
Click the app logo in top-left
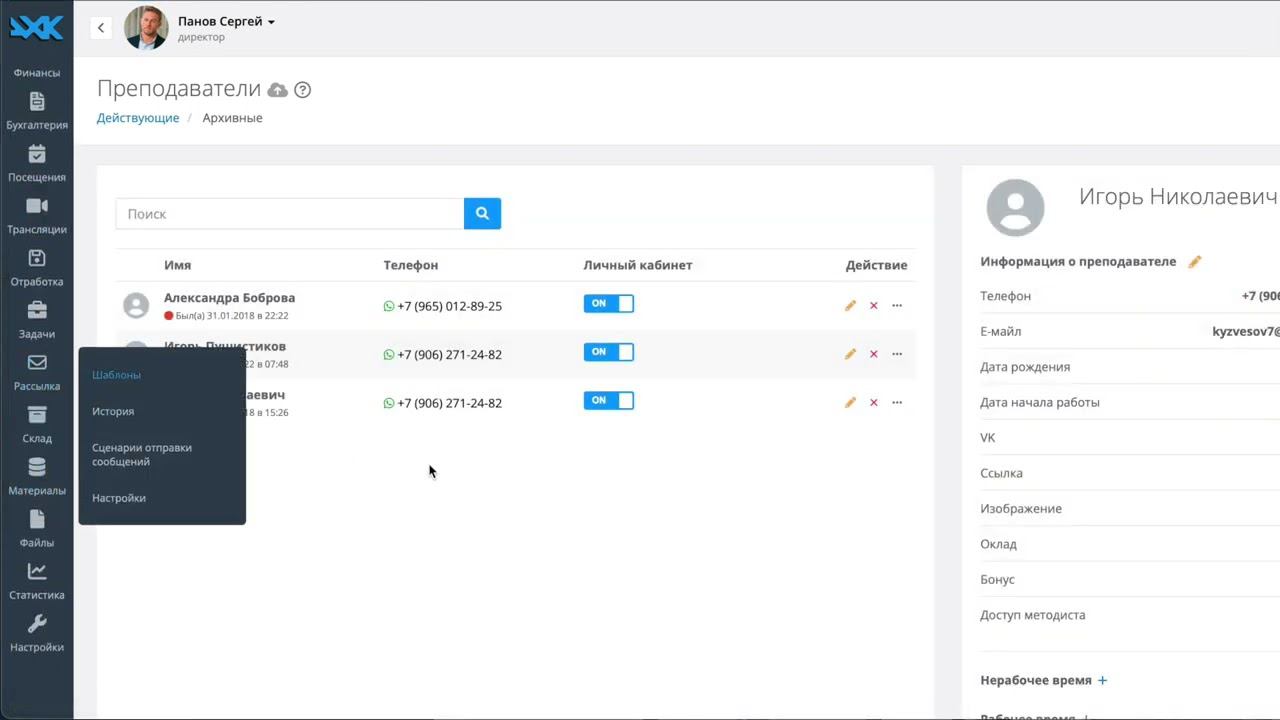point(36,28)
